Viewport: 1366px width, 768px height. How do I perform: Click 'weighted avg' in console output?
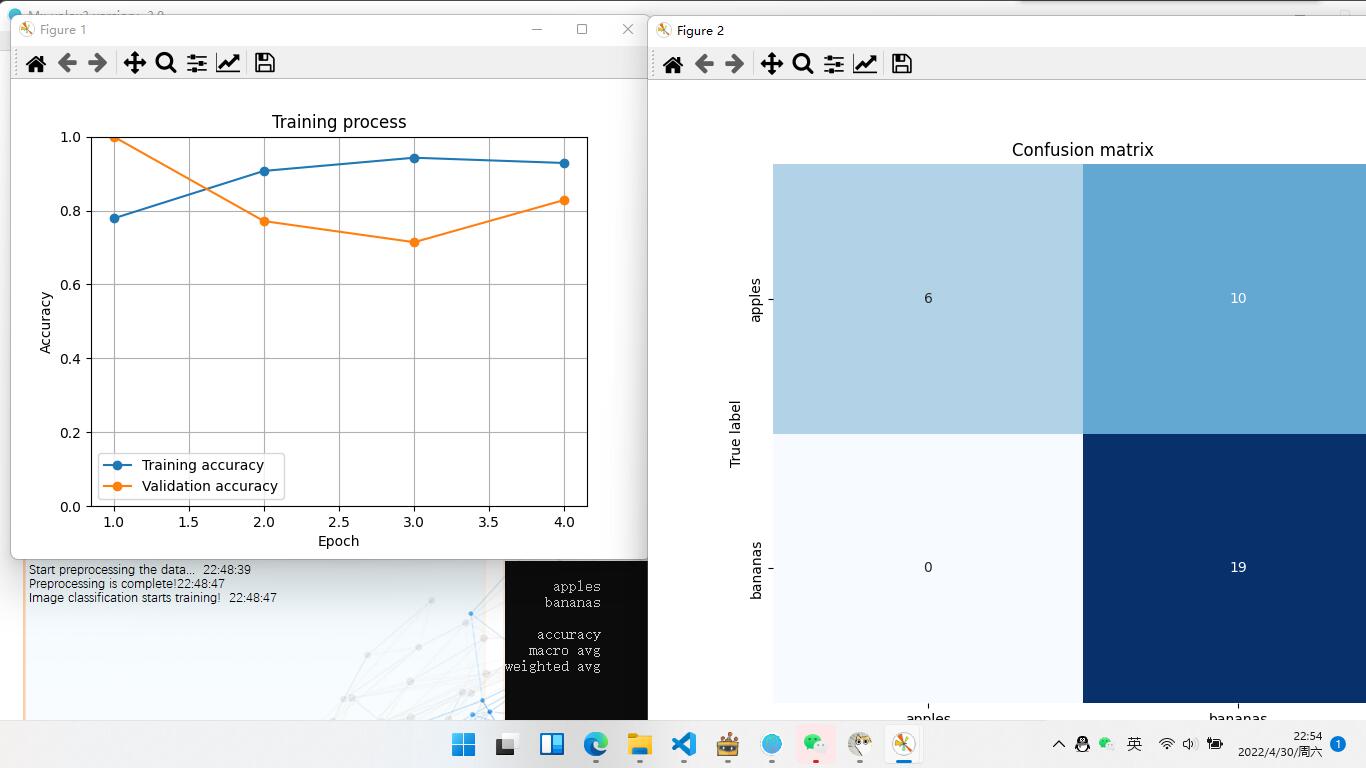(x=553, y=666)
